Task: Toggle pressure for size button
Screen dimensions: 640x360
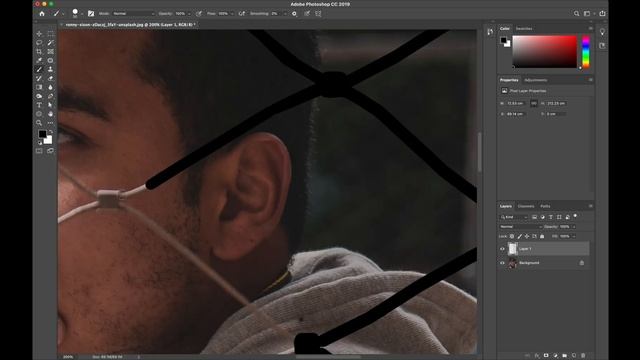Action: tap(307, 13)
